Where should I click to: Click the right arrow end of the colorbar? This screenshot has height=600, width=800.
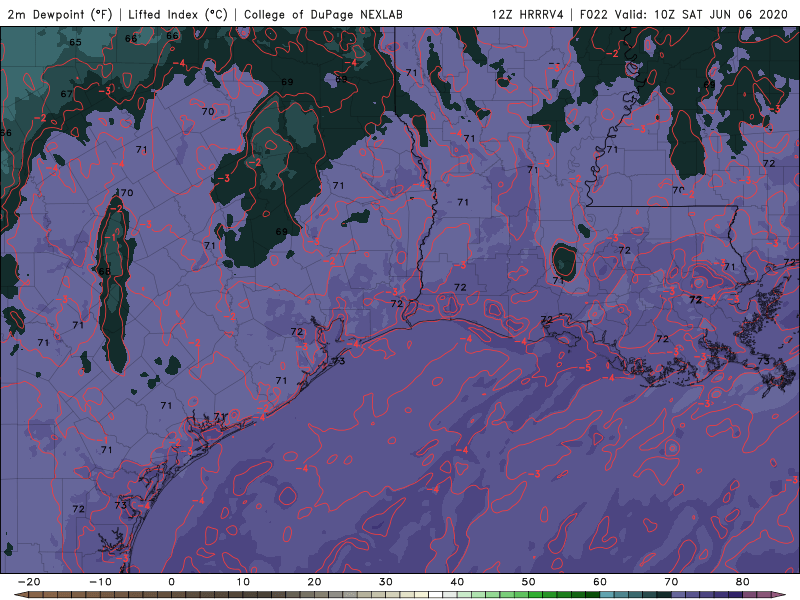(x=779, y=595)
